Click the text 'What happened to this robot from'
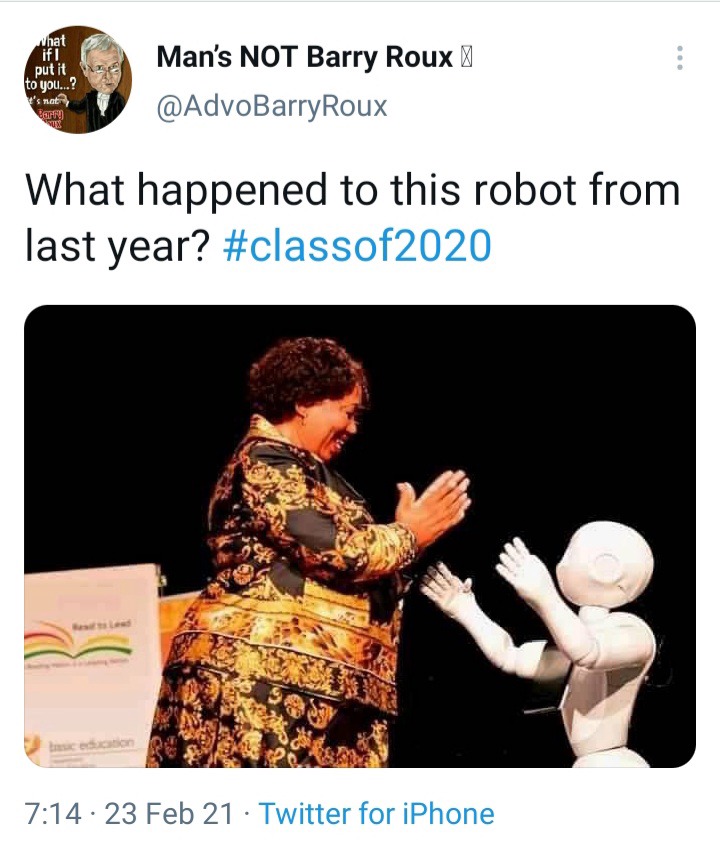Image resolution: width=720 pixels, height=854 pixels. point(353,190)
